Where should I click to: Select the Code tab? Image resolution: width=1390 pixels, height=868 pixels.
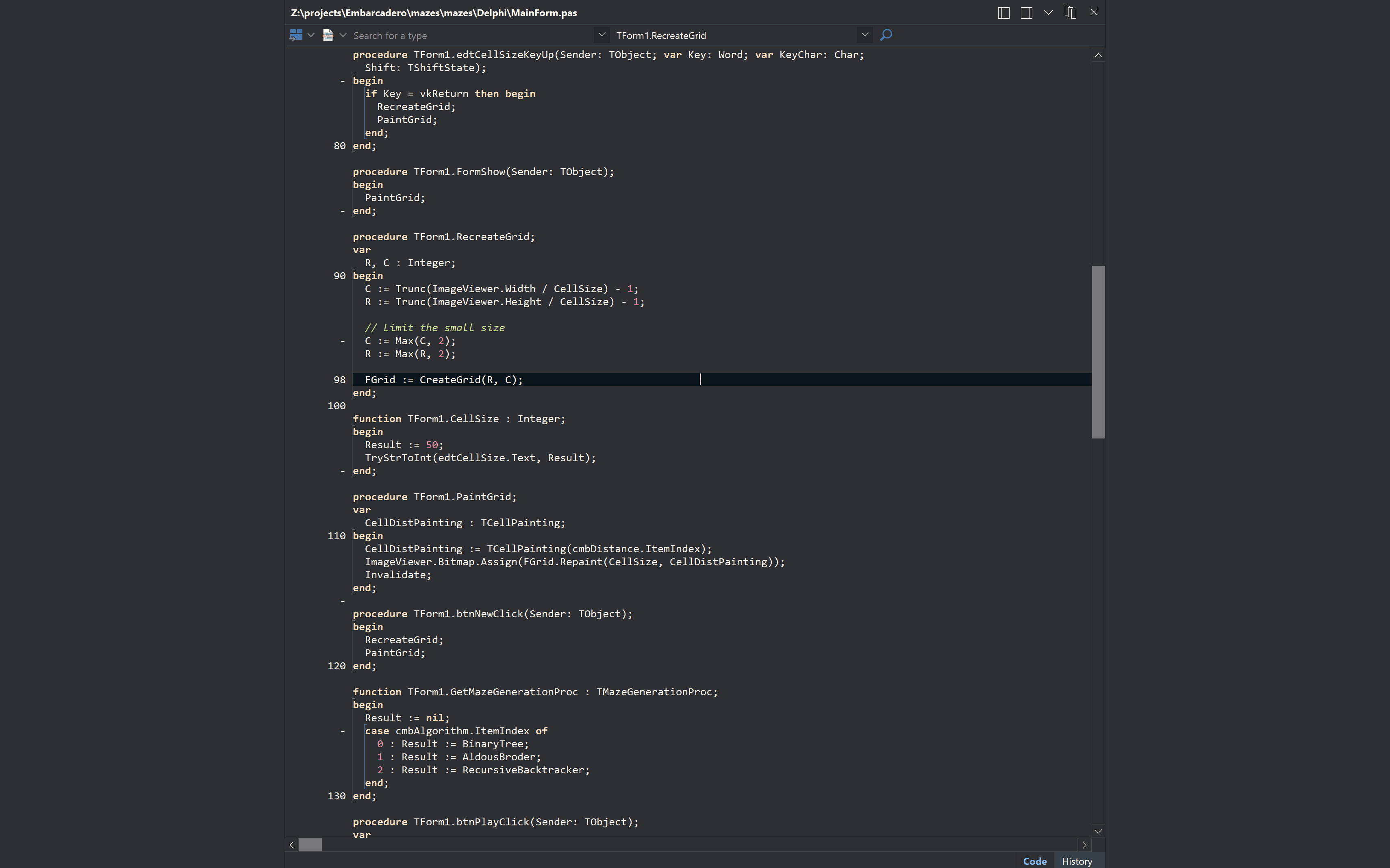click(x=1035, y=861)
